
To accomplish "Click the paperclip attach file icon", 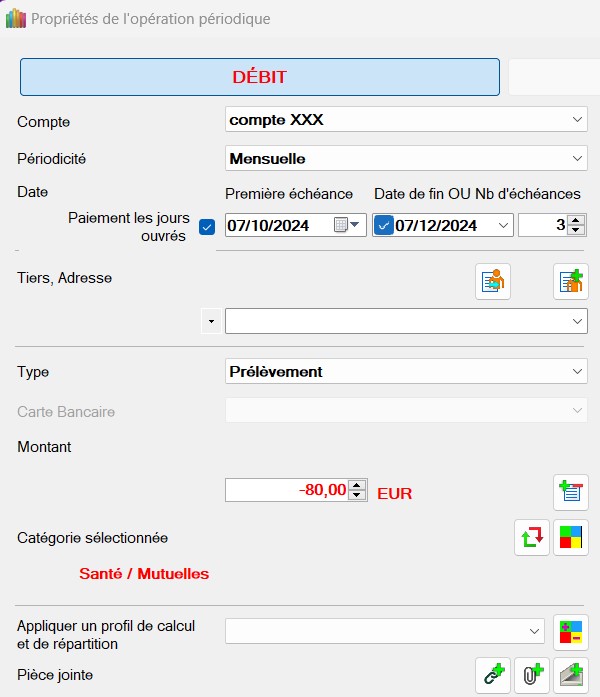I will 531,675.
